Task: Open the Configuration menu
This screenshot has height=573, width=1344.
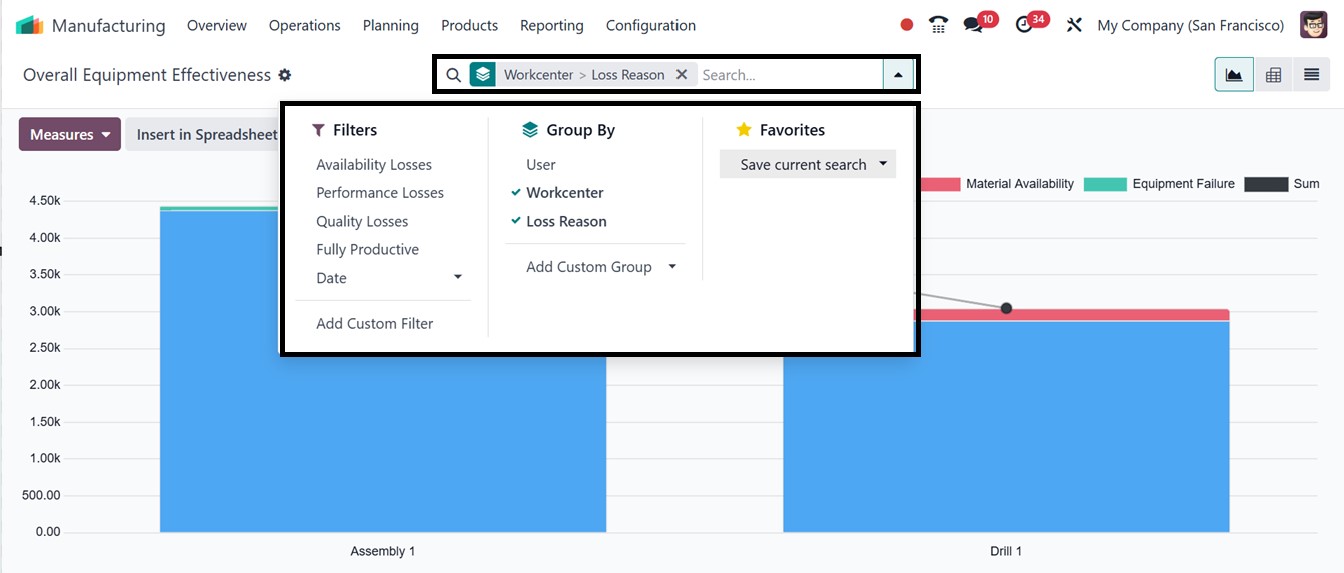Action: pyautogui.click(x=650, y=25)
